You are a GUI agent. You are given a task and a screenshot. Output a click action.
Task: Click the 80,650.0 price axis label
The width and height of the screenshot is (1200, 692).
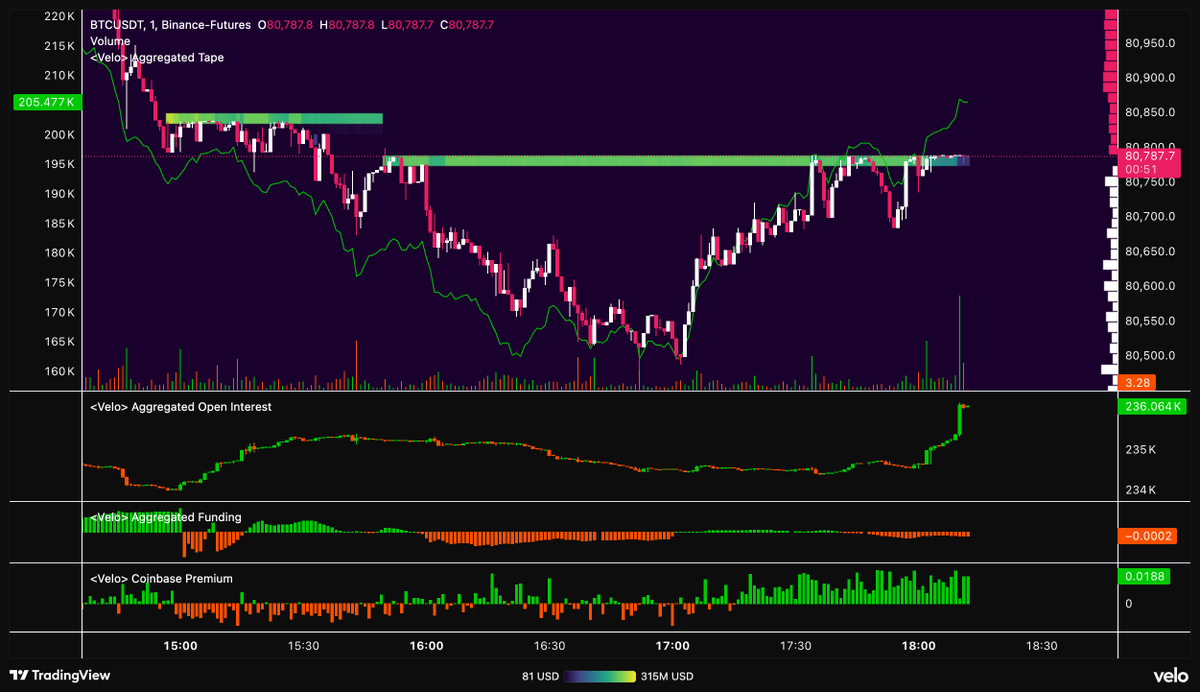pos(1150,252)
